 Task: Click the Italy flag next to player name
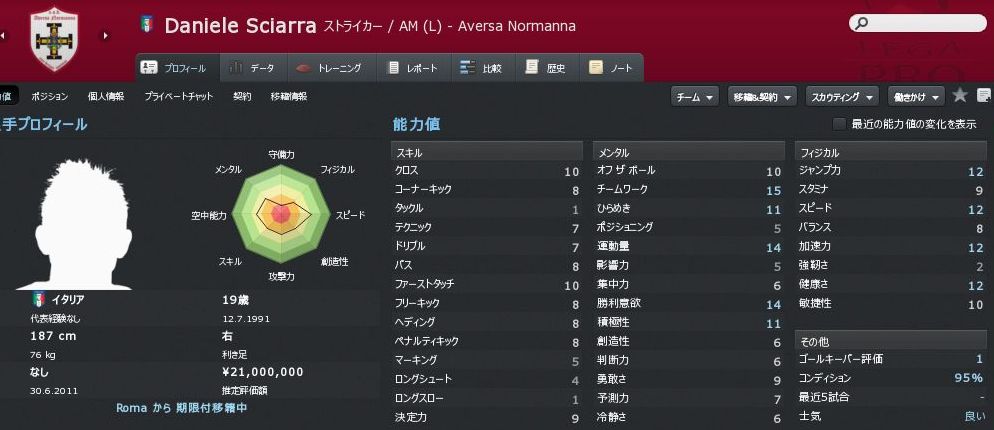click(147, 24)
